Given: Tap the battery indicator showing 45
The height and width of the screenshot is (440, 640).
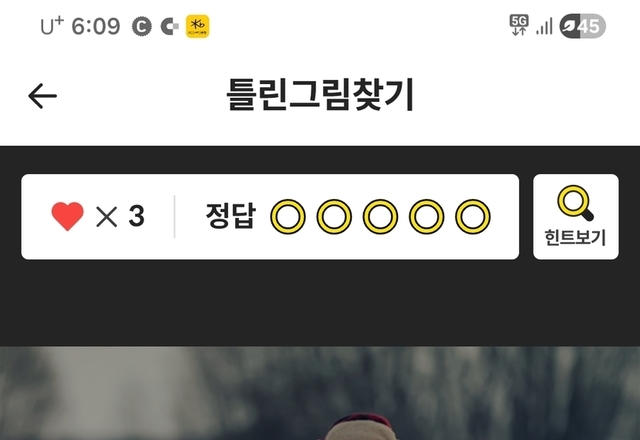Looking at the screenshot, I should point(582,27).
